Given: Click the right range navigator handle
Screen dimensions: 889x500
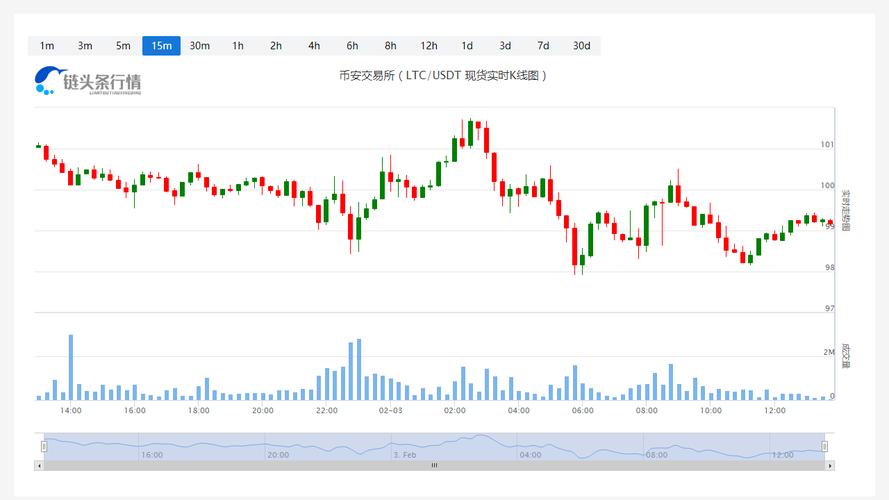Looking at the screenshot, I should click(x=824, y=446).
